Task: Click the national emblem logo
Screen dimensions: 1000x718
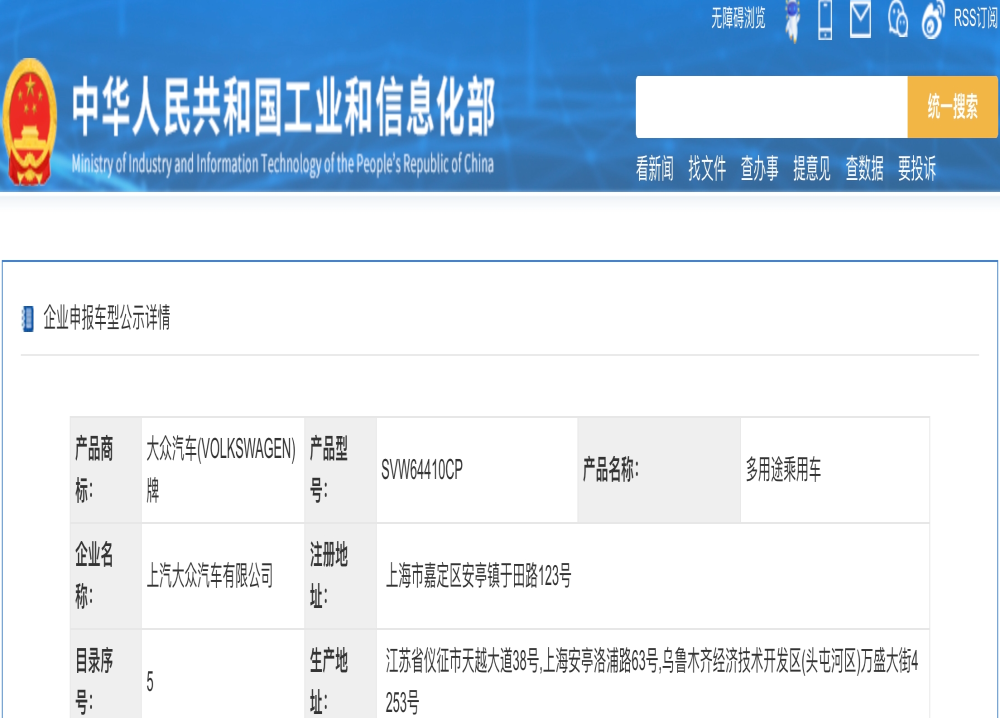Action: [x=29, y=122]
